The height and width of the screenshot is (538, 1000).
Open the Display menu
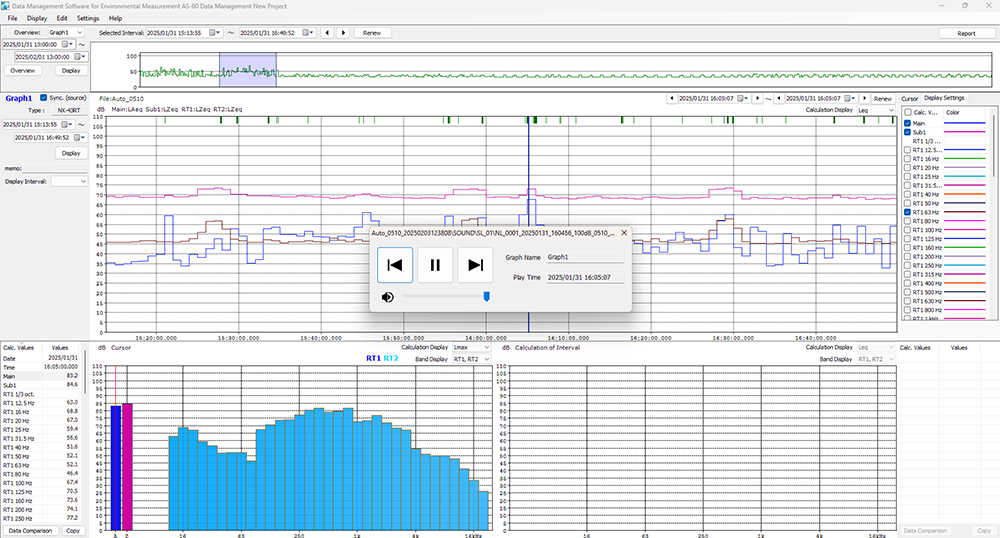point(37,18)
